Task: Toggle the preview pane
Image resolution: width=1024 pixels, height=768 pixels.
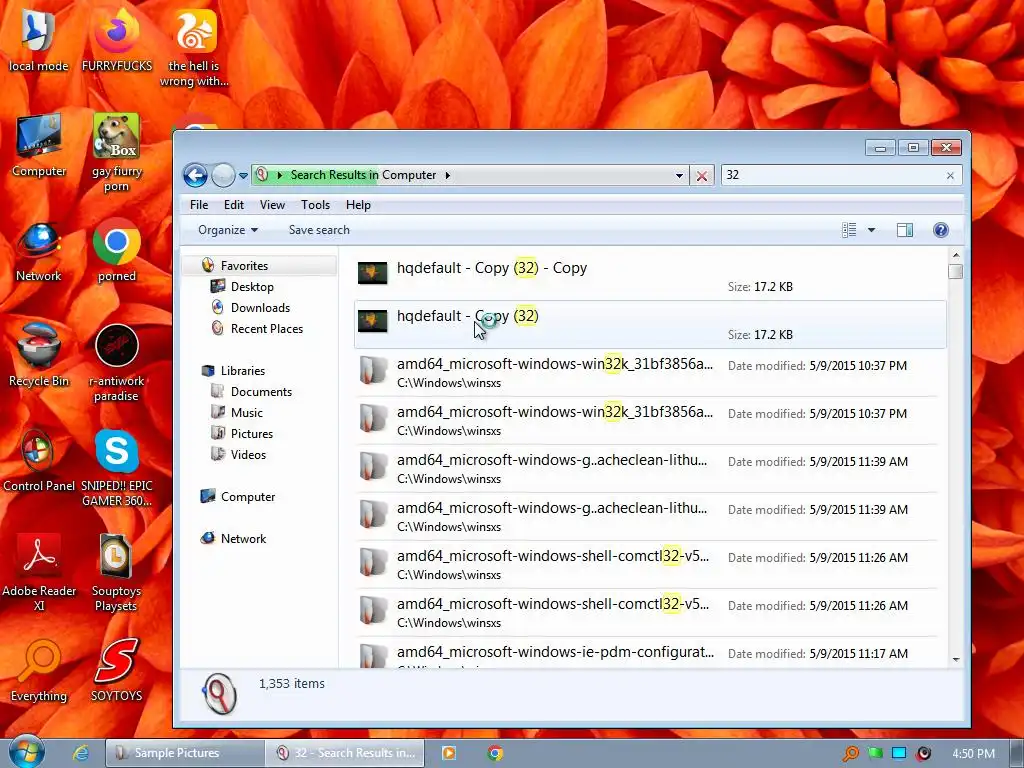Action: [x=904, y=230]
